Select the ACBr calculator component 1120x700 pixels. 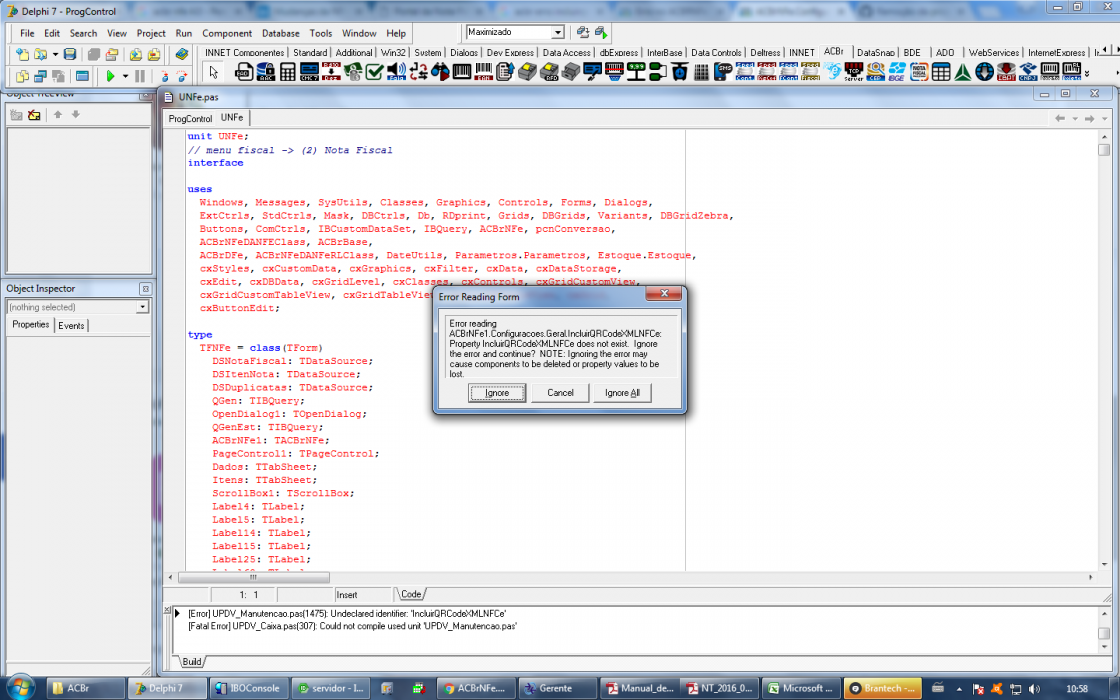(288, 72)
